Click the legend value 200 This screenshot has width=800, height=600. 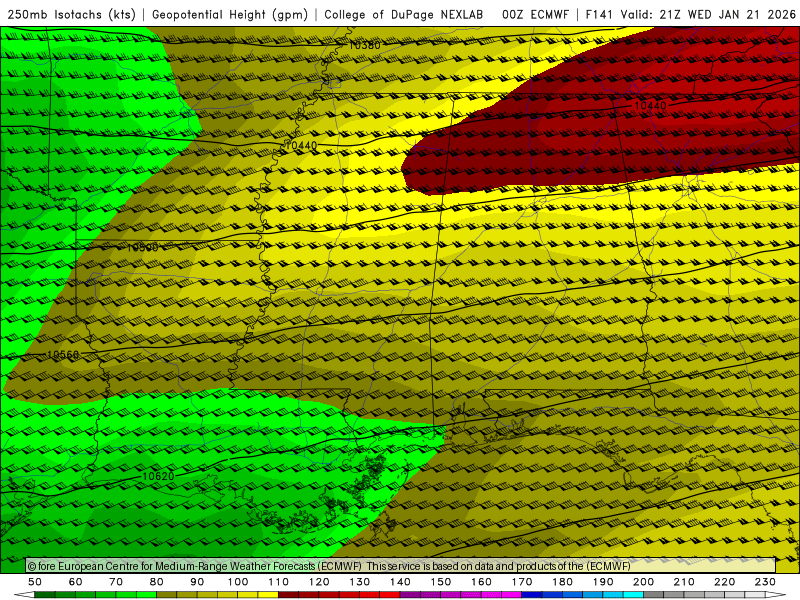tap(643, 582)
